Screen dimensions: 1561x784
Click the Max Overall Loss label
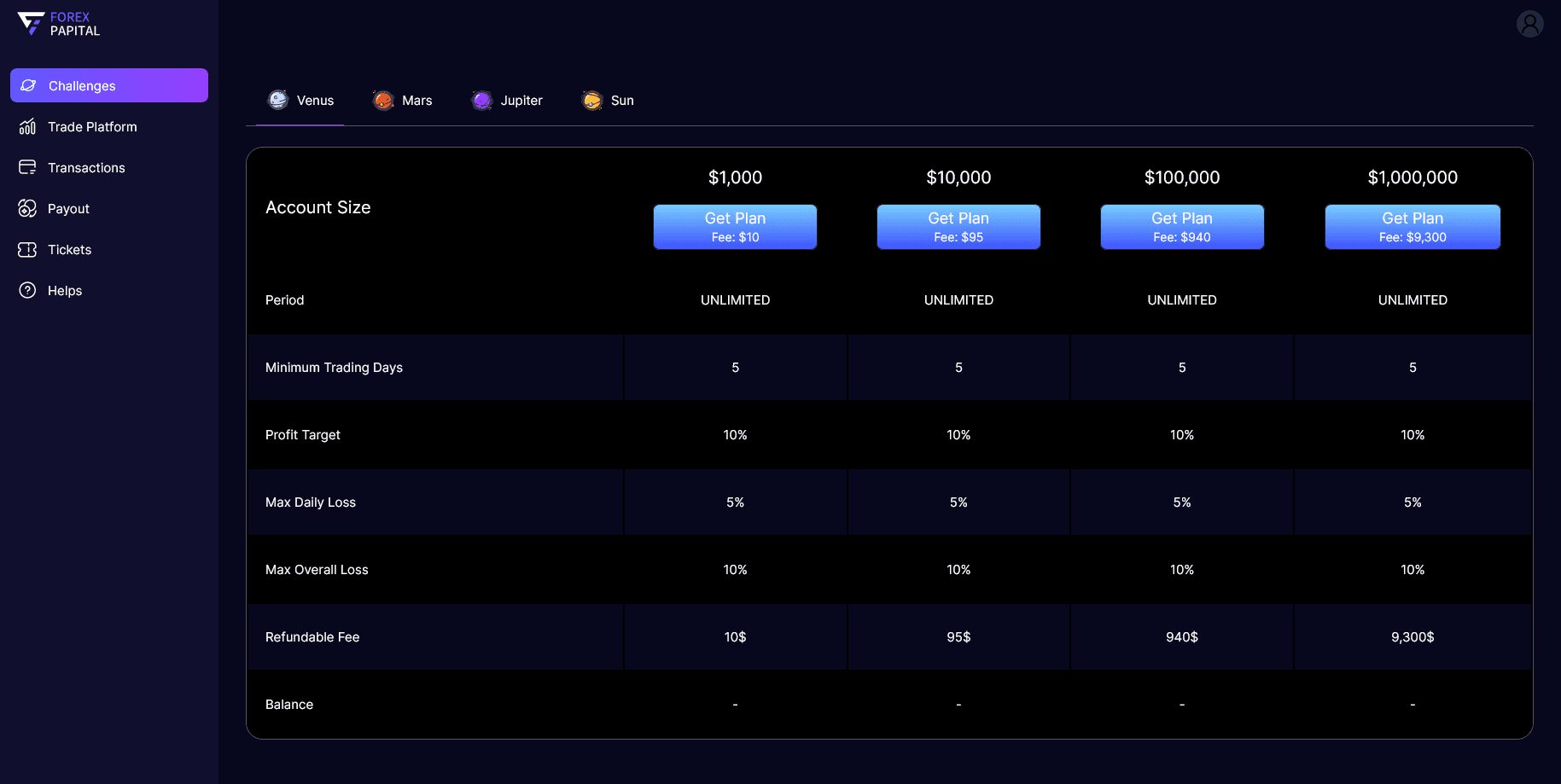pos(317,570)
